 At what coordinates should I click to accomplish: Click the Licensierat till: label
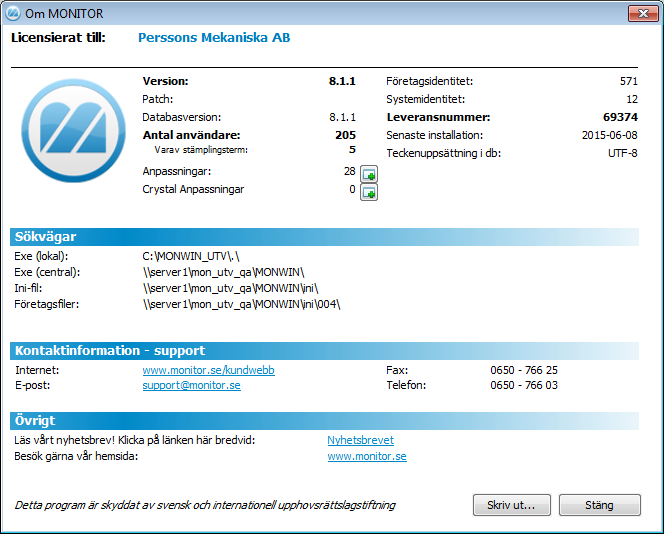58,38
